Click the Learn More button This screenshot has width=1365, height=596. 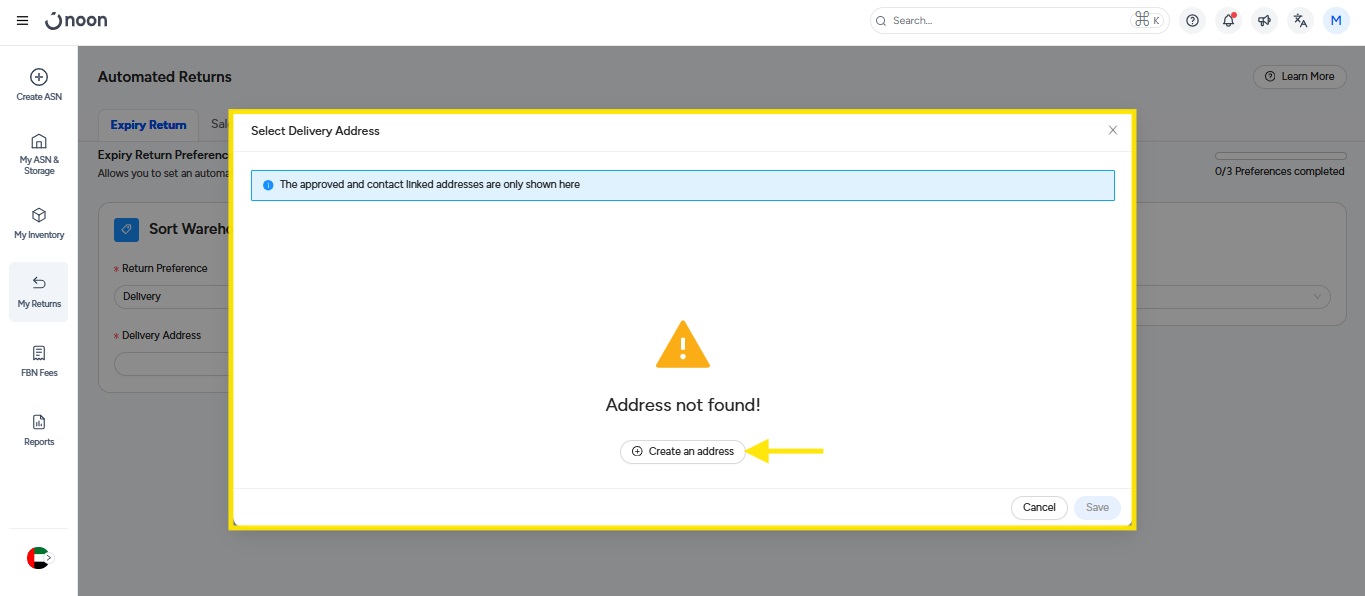pos(1299,77)
